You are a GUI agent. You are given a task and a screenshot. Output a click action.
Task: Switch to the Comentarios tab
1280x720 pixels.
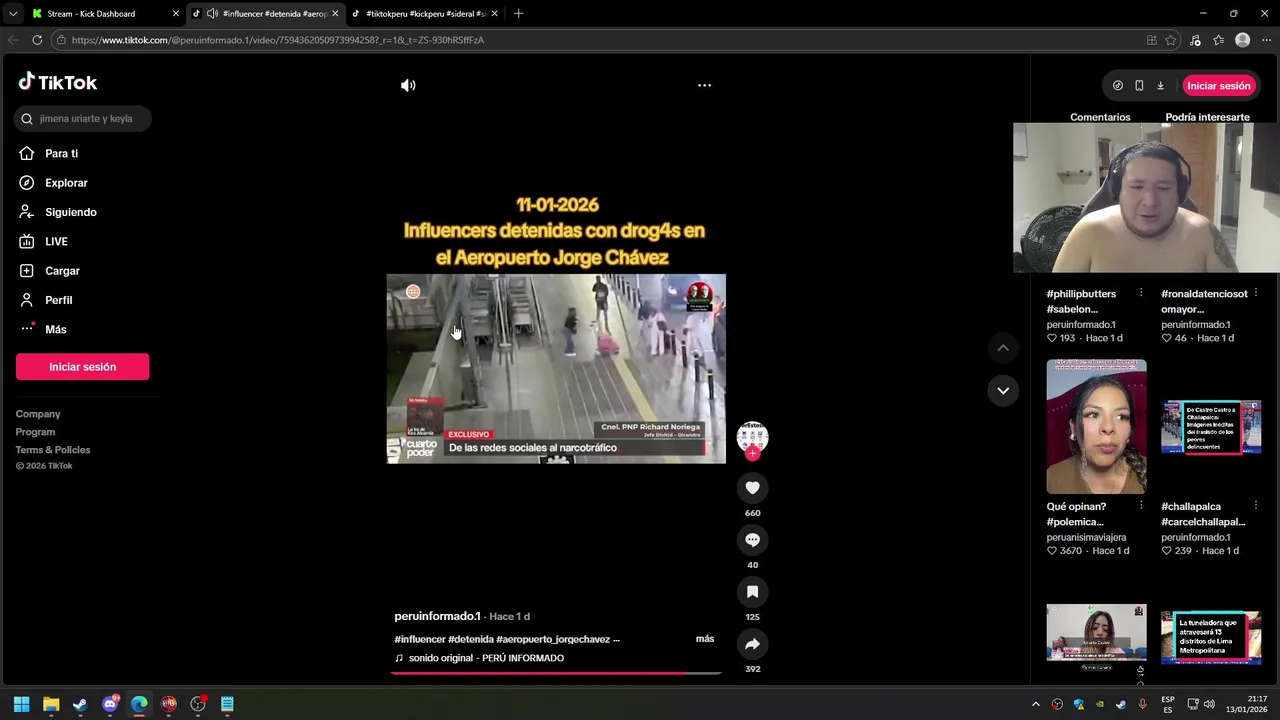click(1100, 117)
